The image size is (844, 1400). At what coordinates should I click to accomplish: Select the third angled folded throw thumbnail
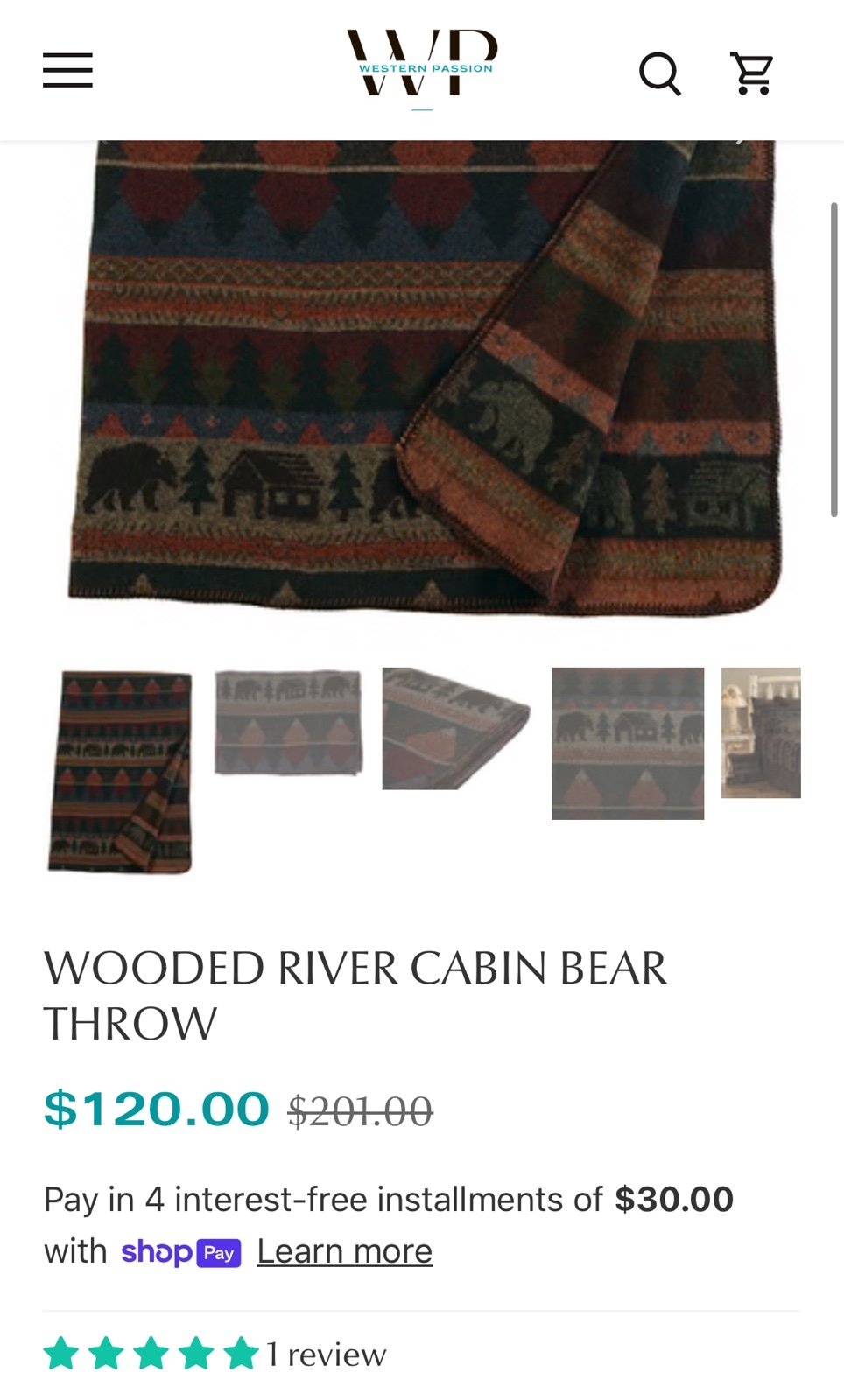(456, 729)
